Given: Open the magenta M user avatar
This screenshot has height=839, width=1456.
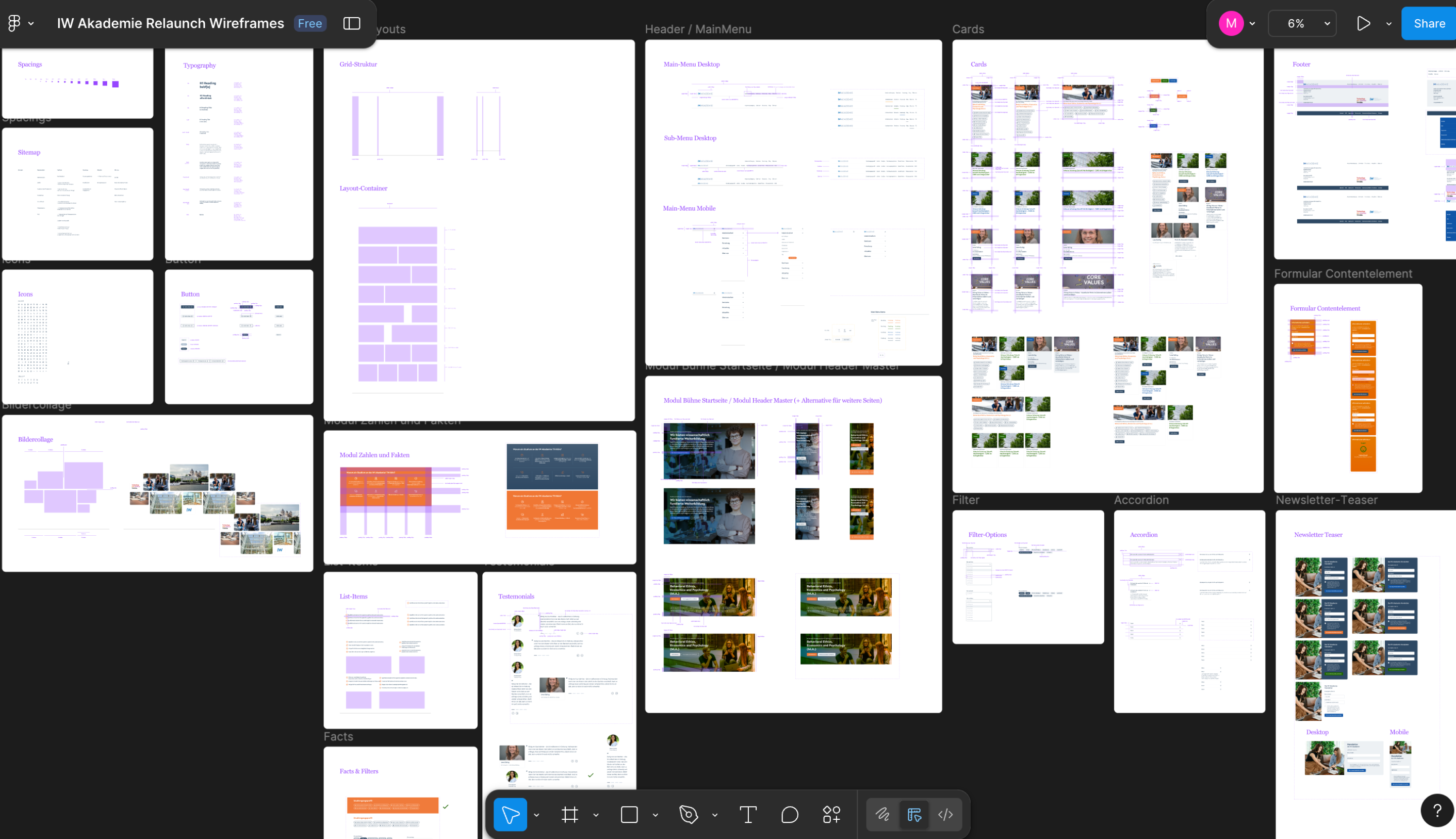Looking at the screenshot, I should point(1231,23).
